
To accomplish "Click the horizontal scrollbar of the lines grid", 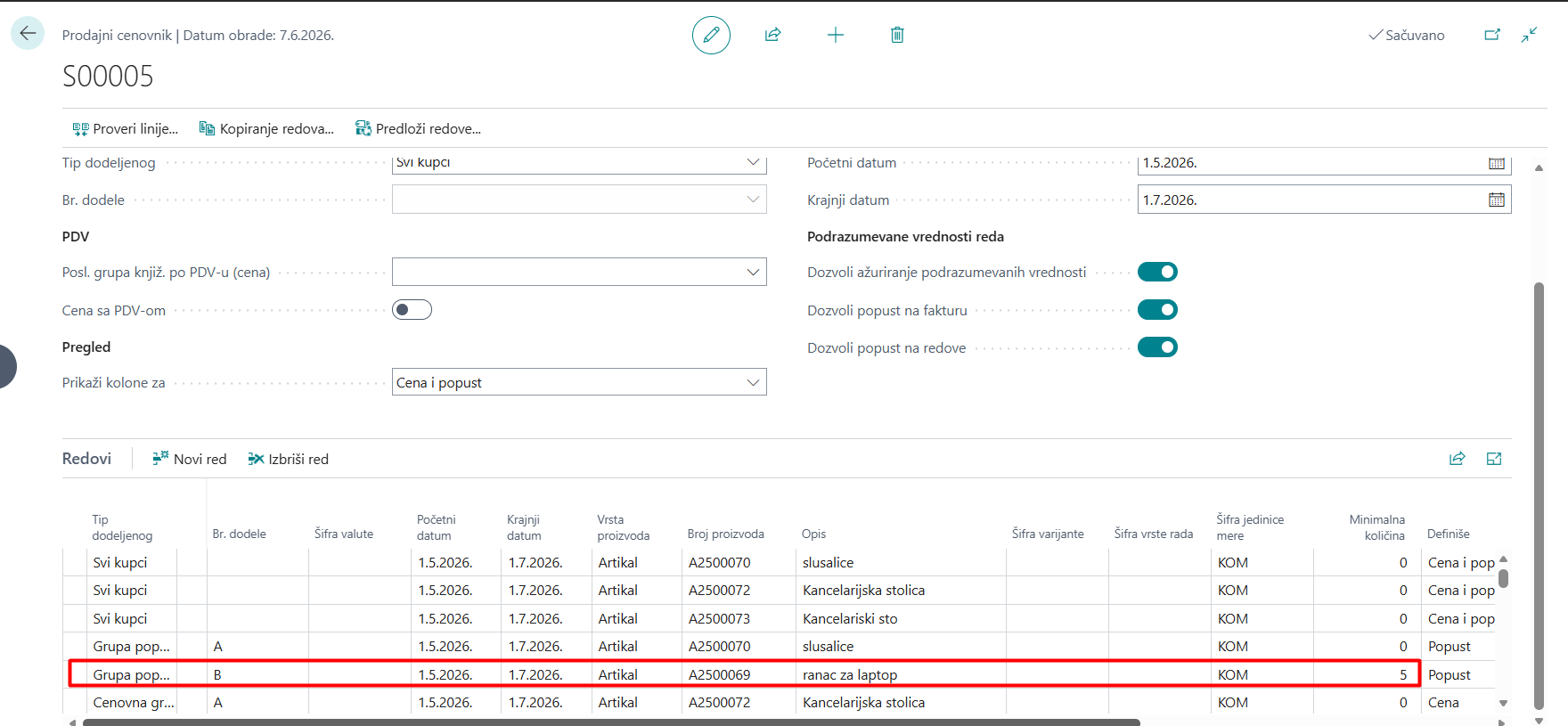I will (x=611, y=722).
